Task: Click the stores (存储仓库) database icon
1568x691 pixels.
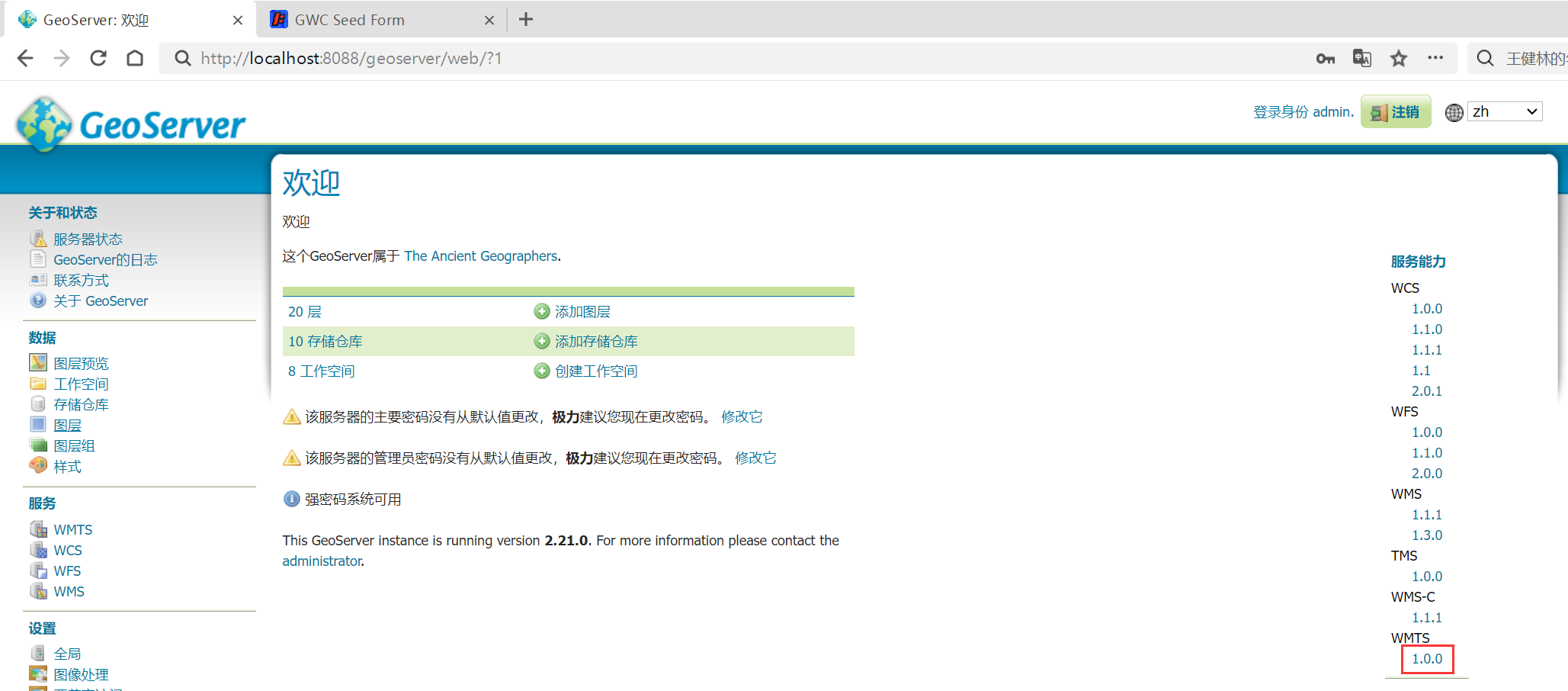Action: (x=38, y=403)
